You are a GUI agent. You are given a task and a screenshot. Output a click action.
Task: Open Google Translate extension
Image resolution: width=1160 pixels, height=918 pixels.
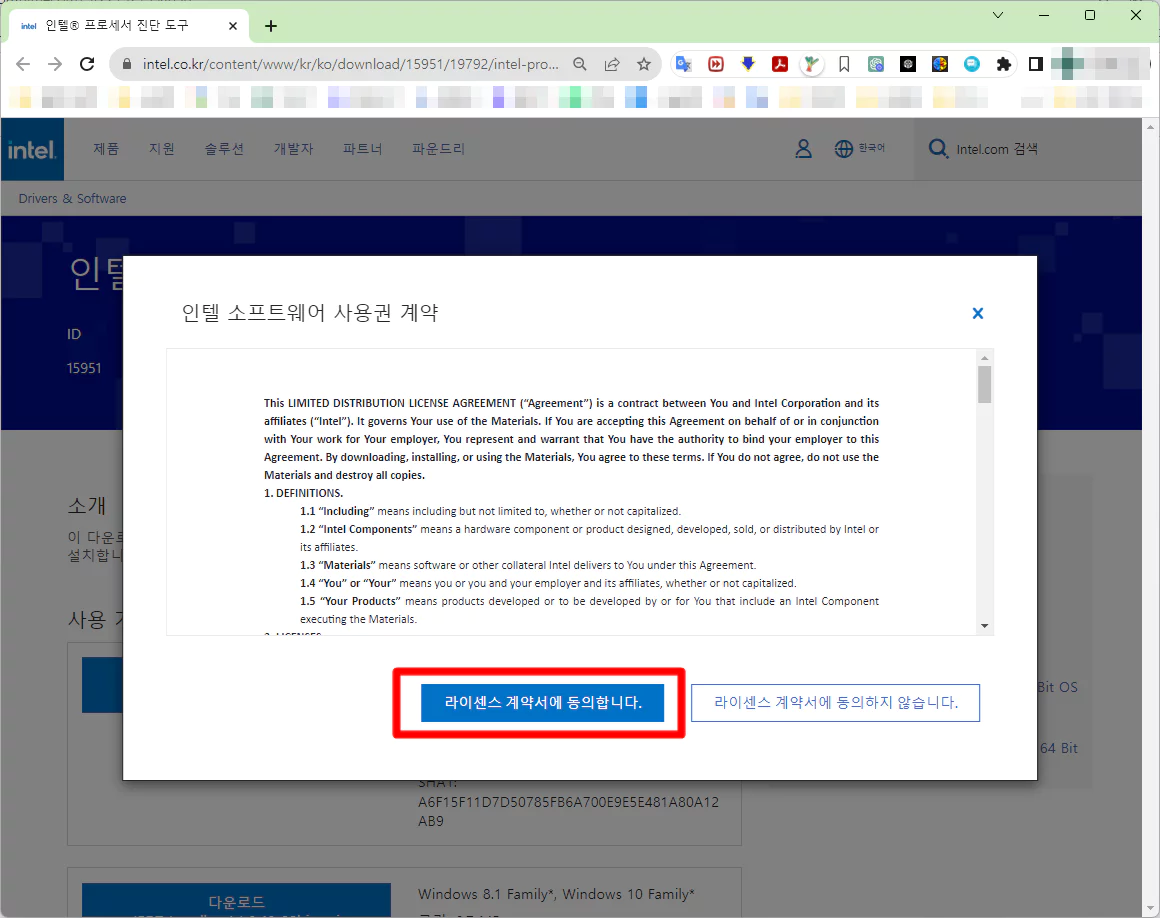click(x=684, y=64)
